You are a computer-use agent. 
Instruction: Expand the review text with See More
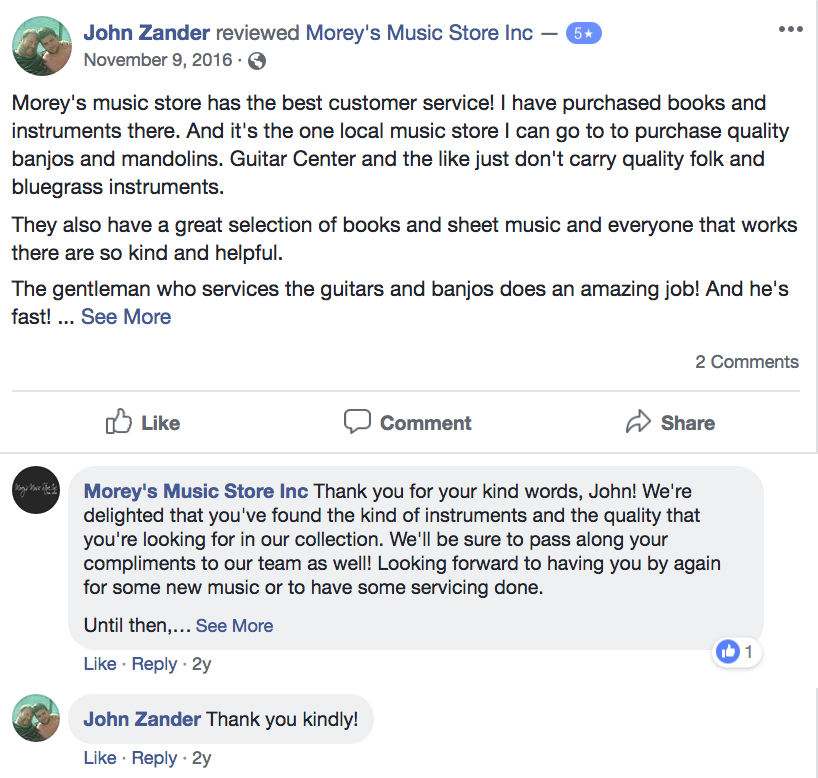[126, 317]
